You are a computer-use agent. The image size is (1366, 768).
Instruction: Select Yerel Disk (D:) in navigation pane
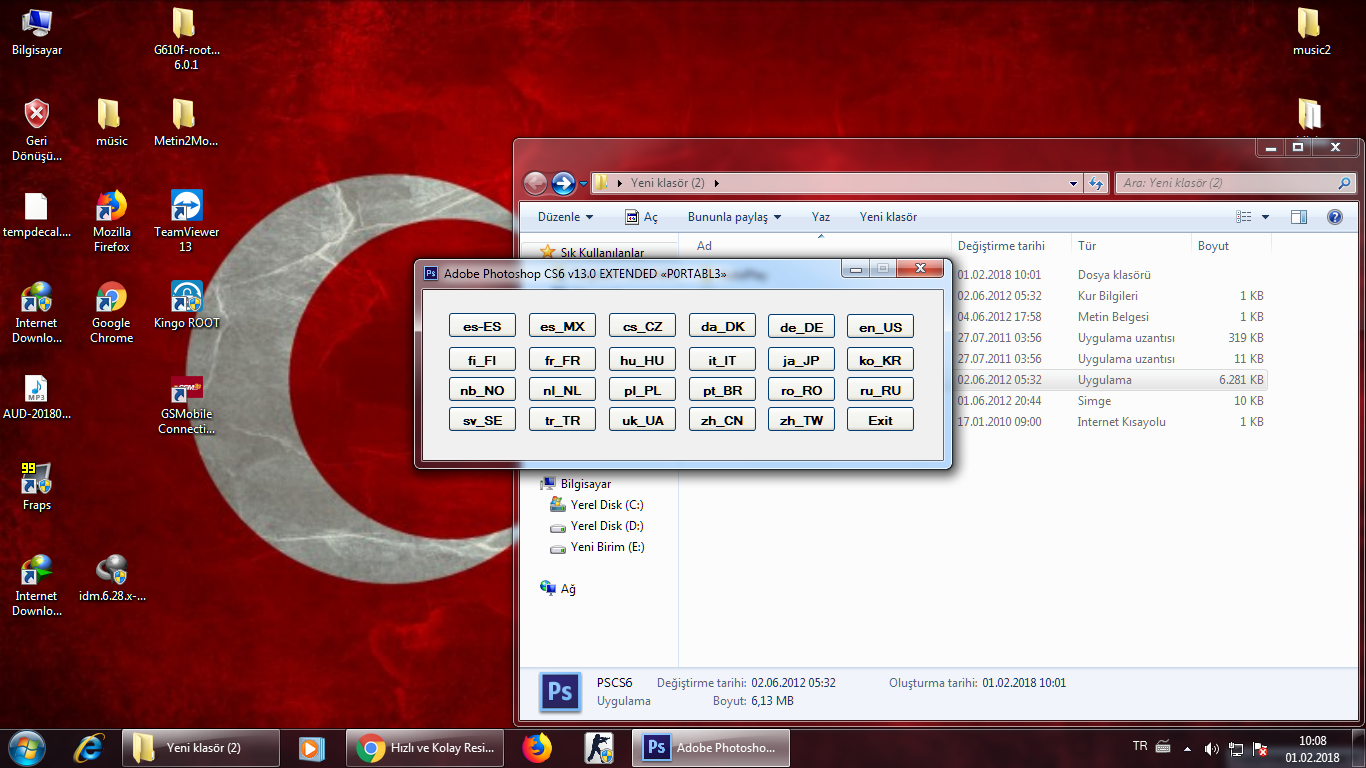[x=597, y=526]
